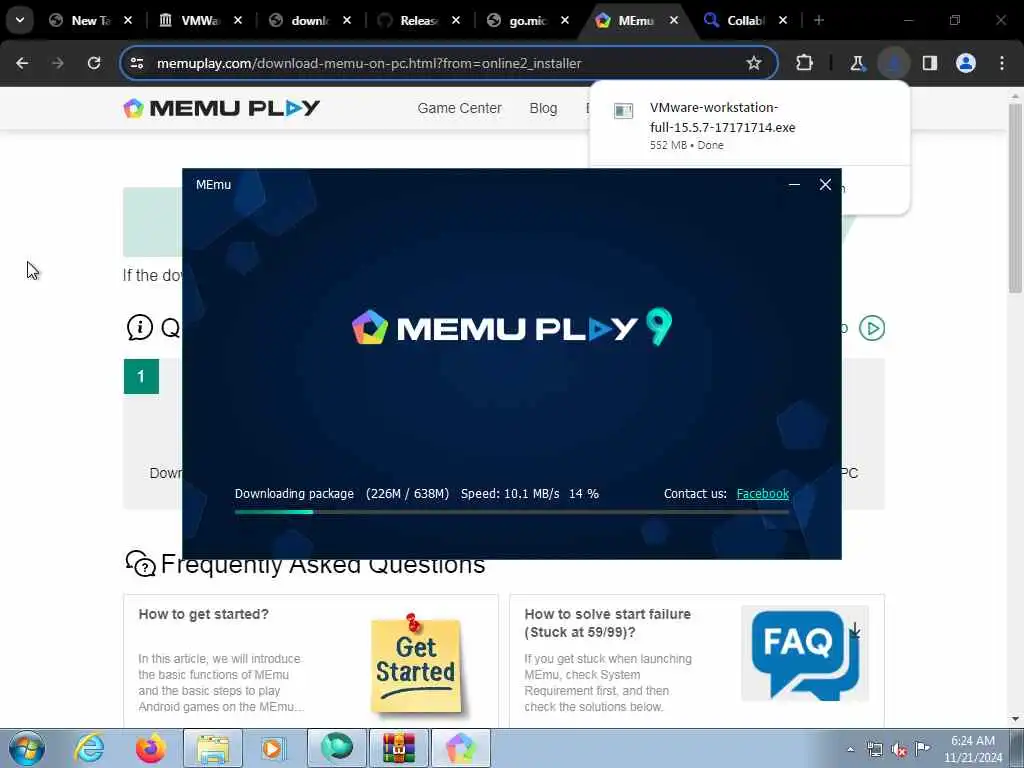The height and width of the screenshot is (768, 1024).
Task: Open the Facebook contact link
Action: tap(763, 494)
